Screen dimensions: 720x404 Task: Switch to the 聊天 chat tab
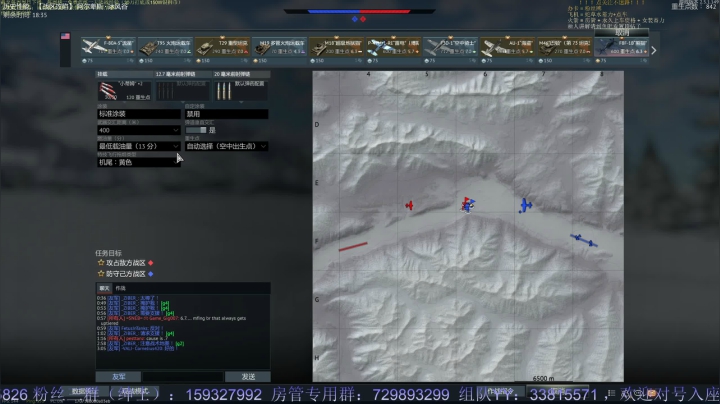coord(104,288)
